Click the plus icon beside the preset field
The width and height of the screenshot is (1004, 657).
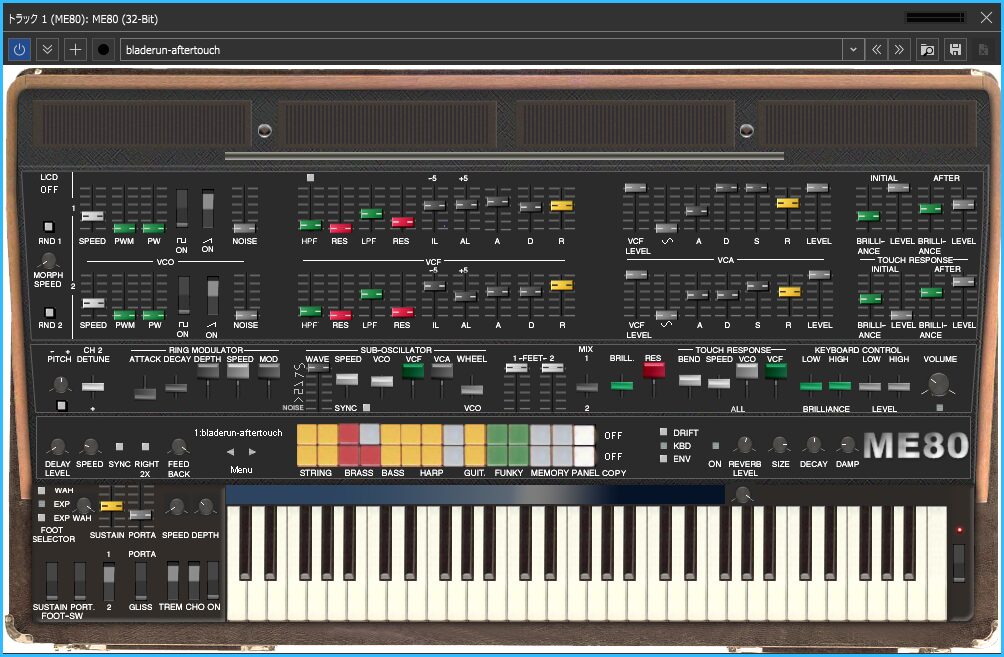tap(75, 49)
